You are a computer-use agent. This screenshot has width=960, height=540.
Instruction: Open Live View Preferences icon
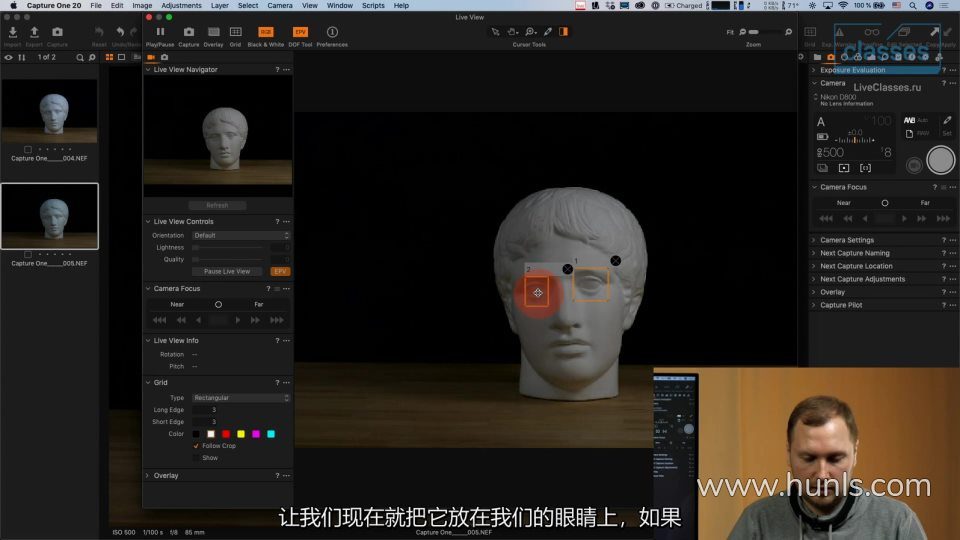click(332, 32)
